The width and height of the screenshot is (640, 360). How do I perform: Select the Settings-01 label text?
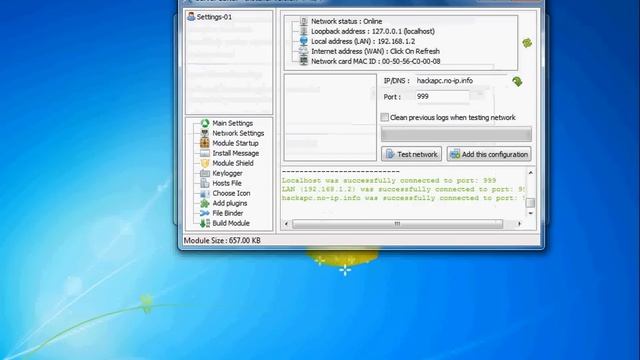click(214, 17)
